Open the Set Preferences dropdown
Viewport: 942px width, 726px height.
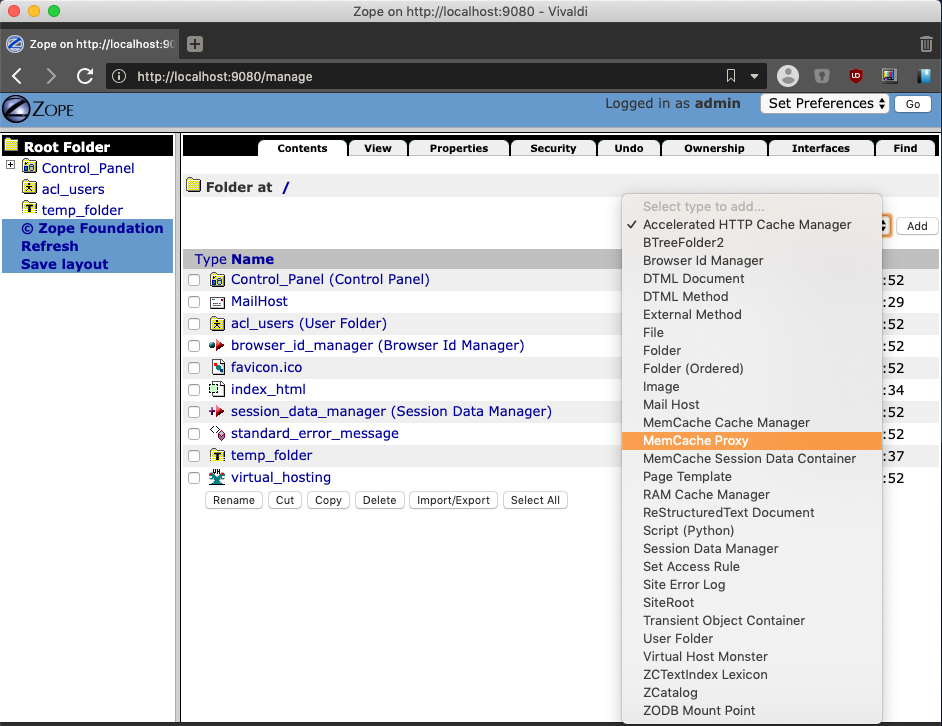824,103
